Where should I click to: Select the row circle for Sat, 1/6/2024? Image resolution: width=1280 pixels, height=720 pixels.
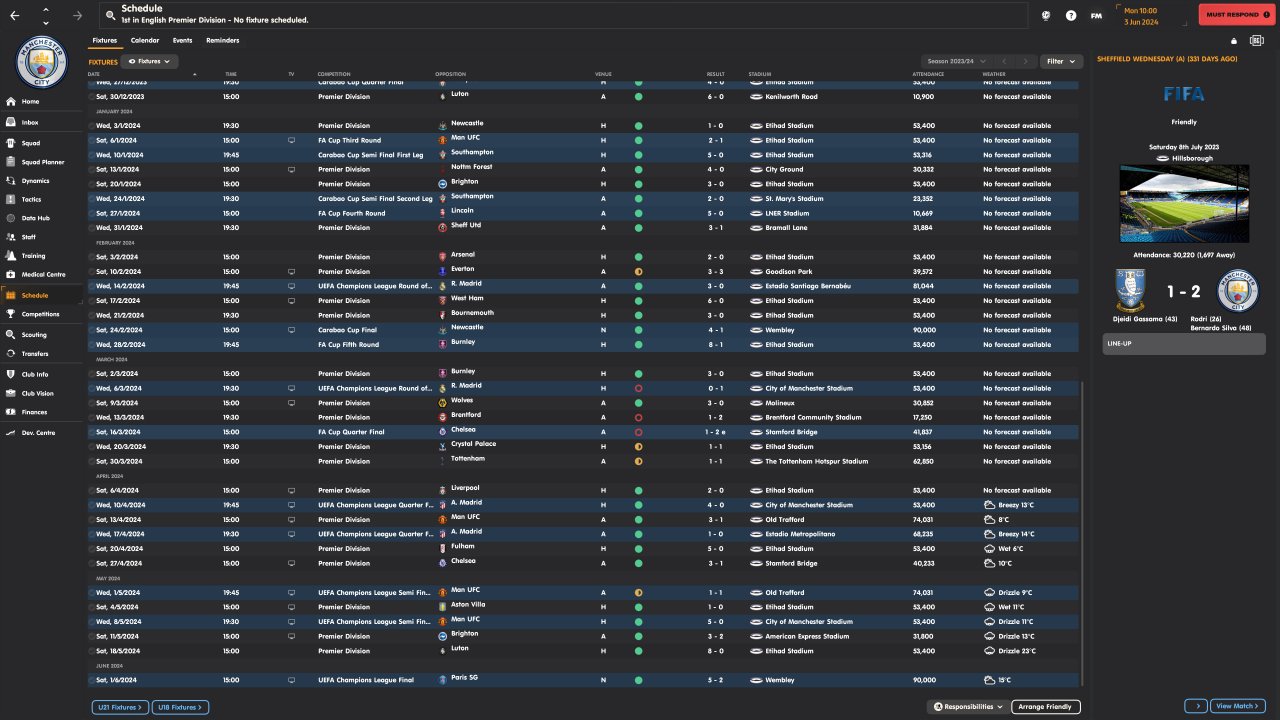[x=92, y=680]
